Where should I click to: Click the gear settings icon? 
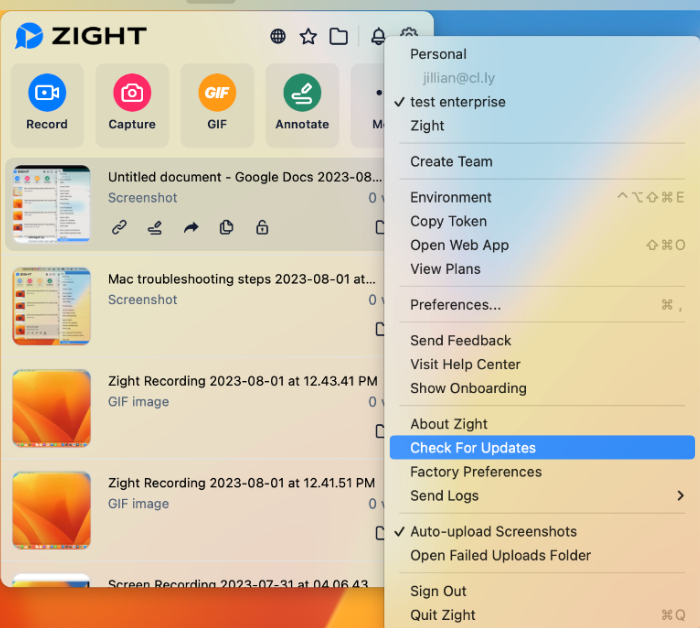point(409,32)
